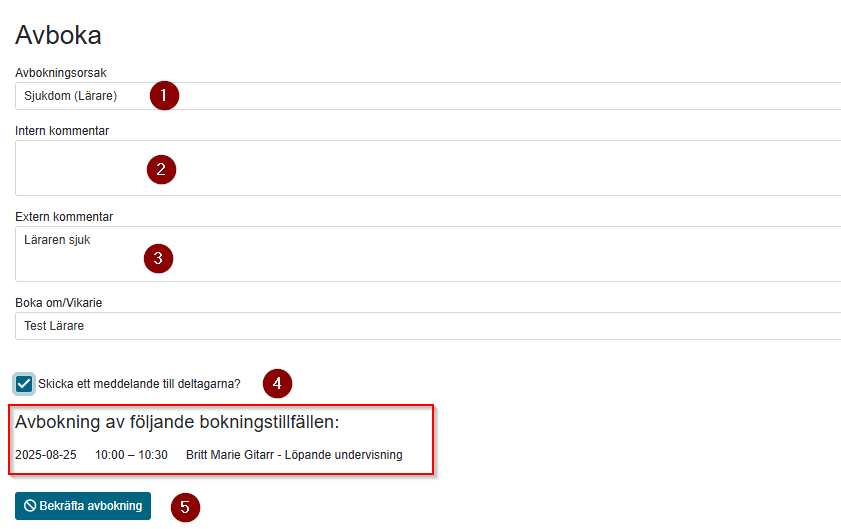Click the 'Avbokning av följande bokningstillfällen' heading
Screen dimensions: 841x529
tap(177, 422)
